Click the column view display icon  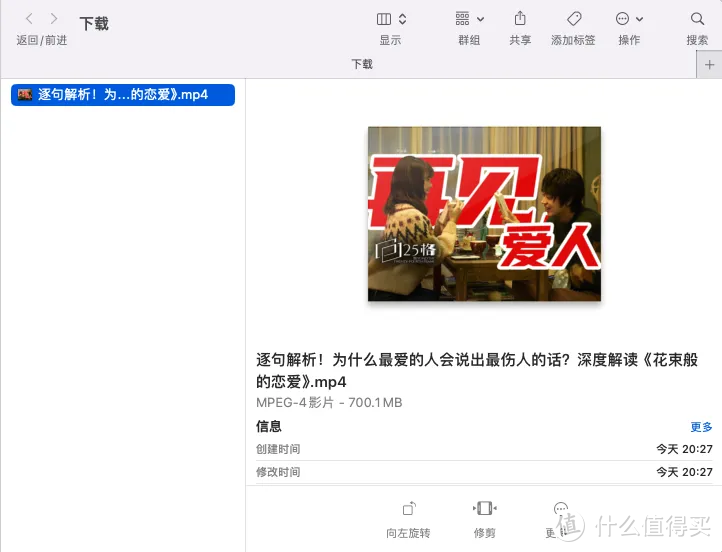click(x=384, y=19)
